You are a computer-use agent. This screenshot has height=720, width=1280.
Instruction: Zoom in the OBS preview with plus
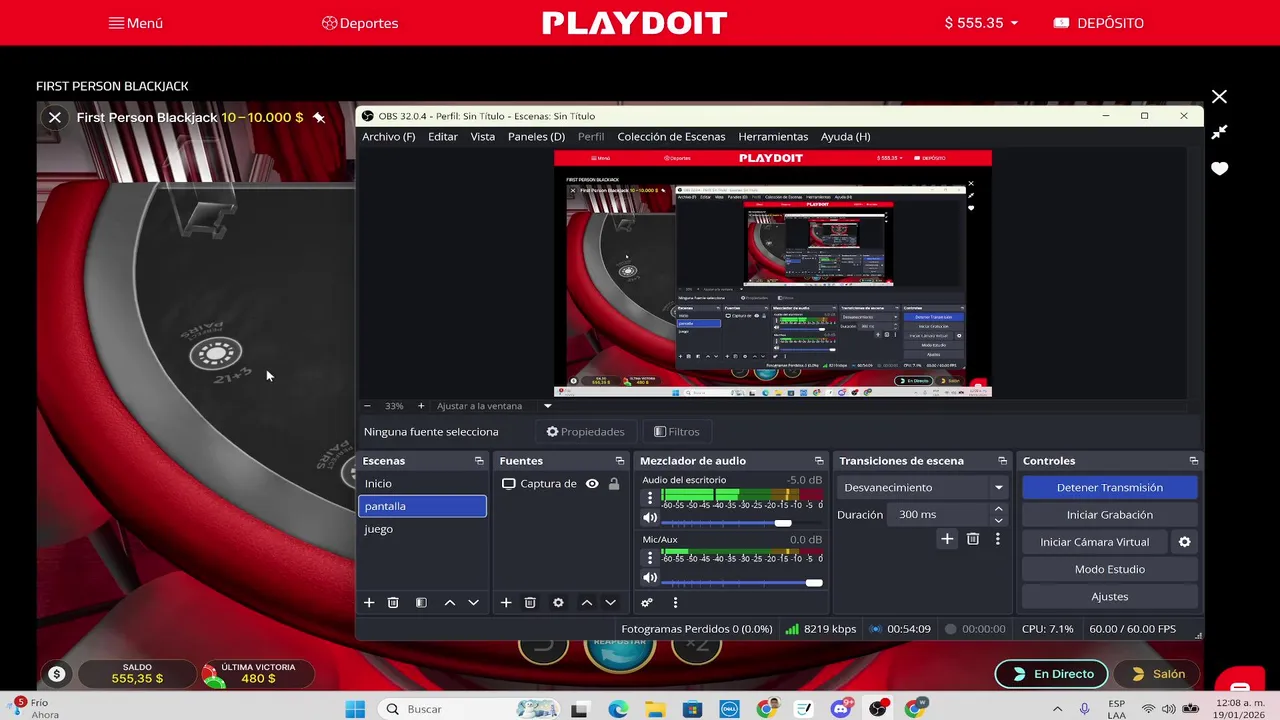point(421,406)
